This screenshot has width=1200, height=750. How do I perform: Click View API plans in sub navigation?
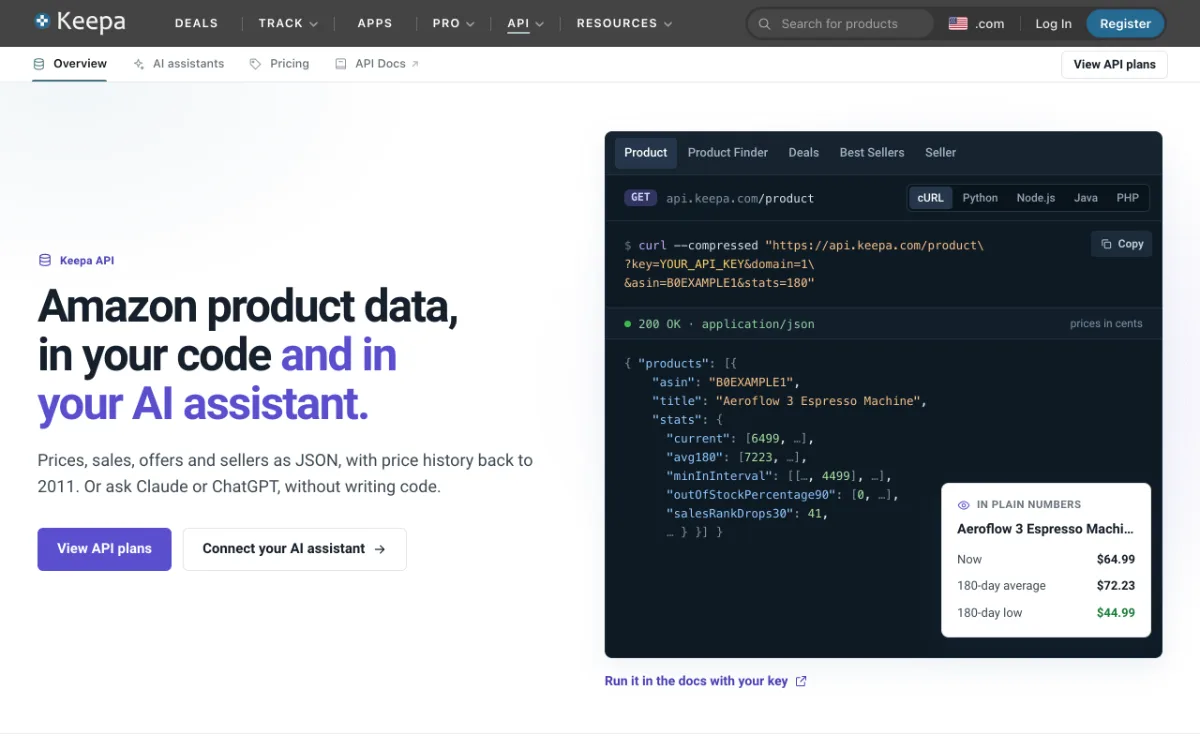coord(1114,64)
